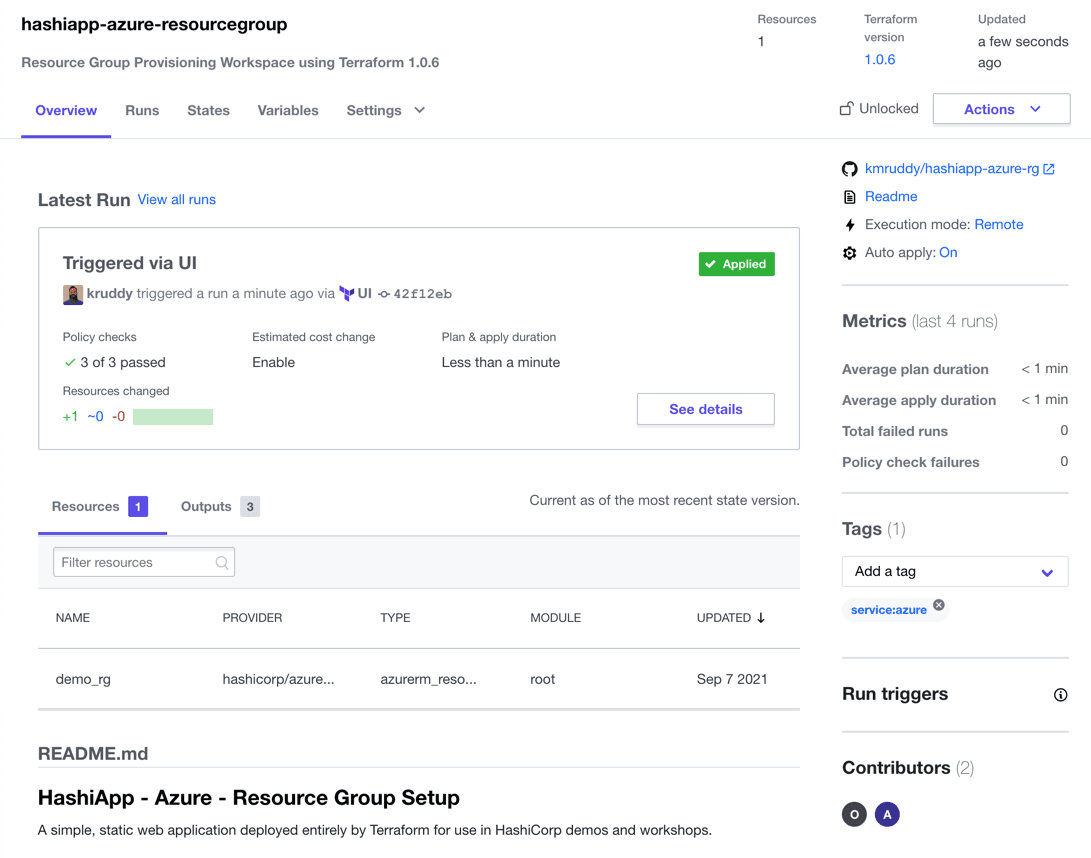Screen dimensions: 1091x858
Task: Click inside the Filter resources input field
Action: point(130,562)
